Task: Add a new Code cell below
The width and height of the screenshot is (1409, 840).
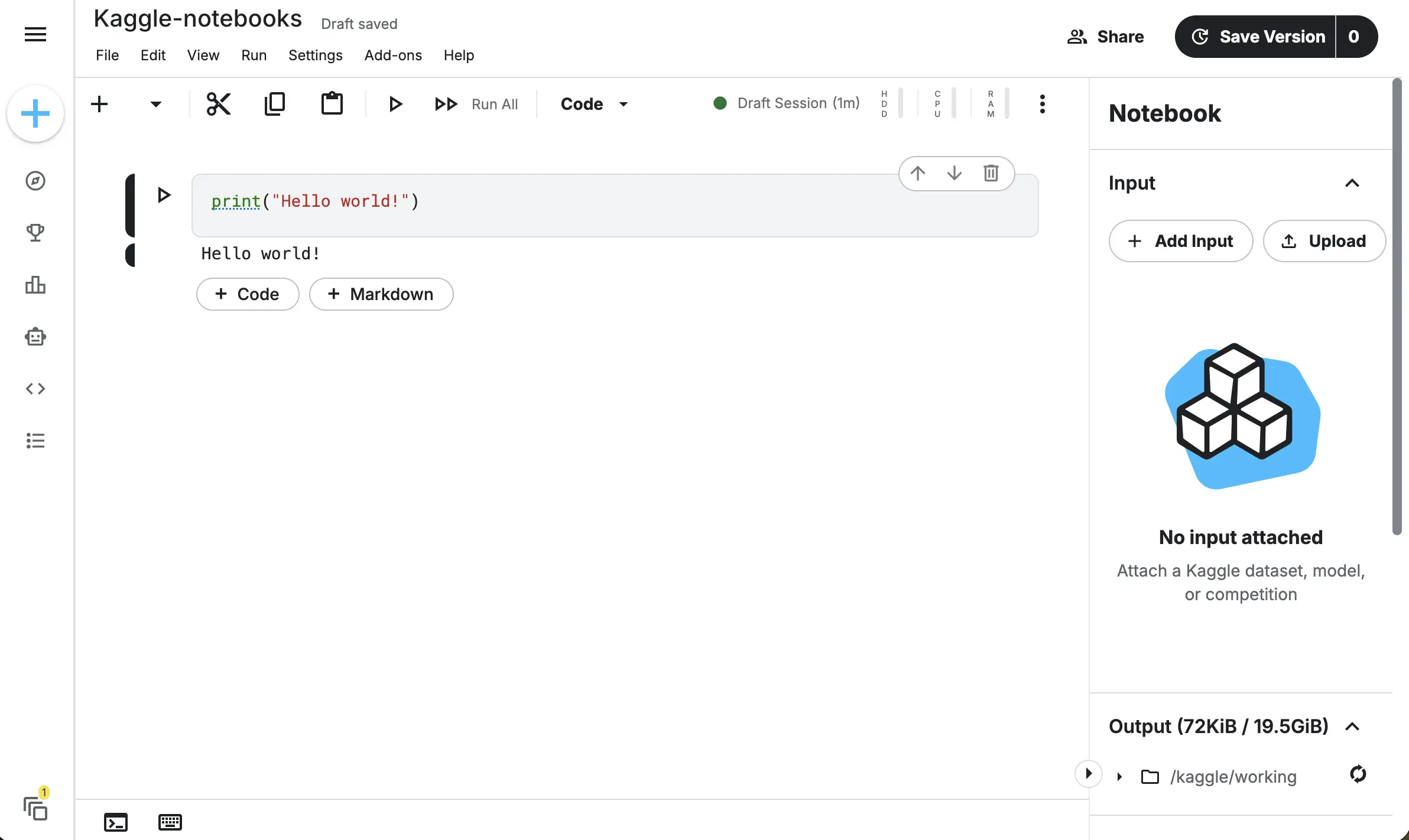Action: [248, 294]
